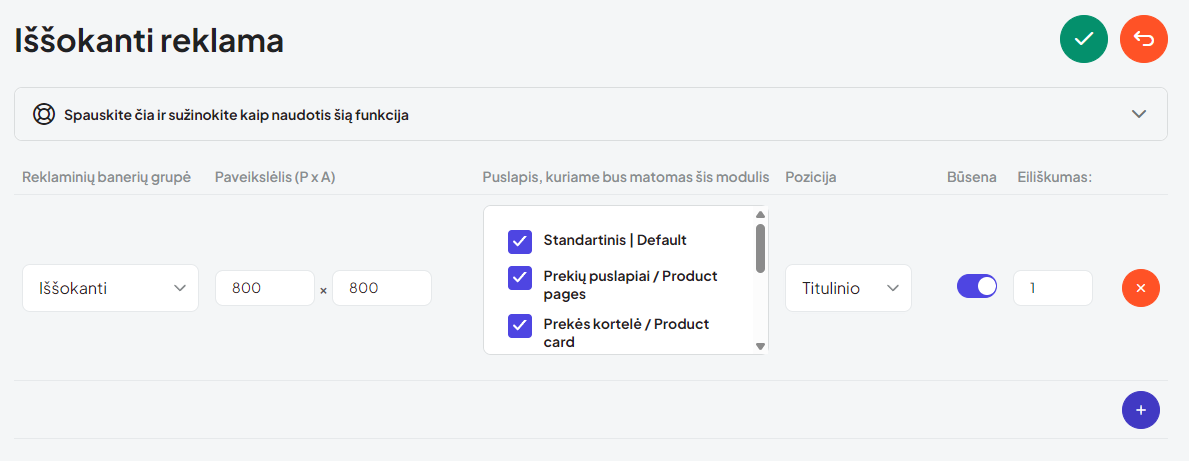The height and width of the screenshot is (461, 1189).
Task: Click the Prekės kortelė / Product card label
Action: point(626,333)
